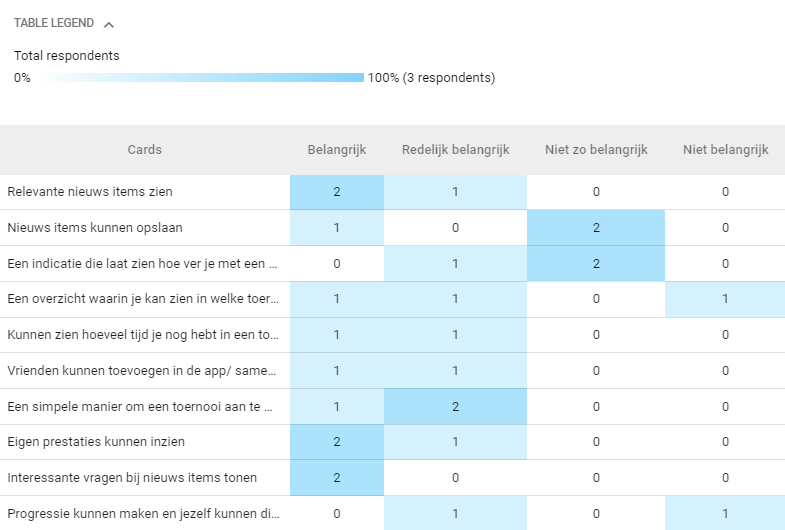Image resolution: width=785 pixels, height=530 pixels.
Task: Open the Relevante nieuws items zien card
Action: pos(96,192)
